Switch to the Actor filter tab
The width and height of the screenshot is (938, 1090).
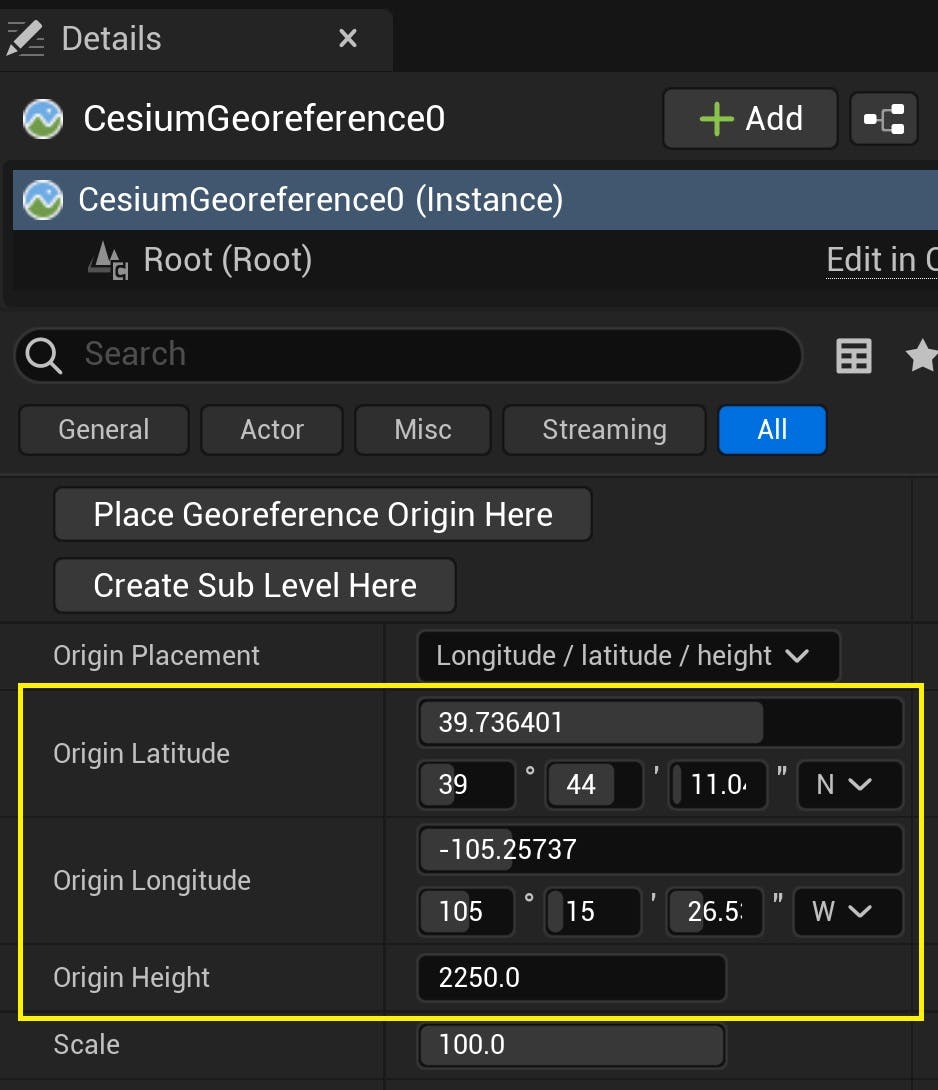coord(272,430)
